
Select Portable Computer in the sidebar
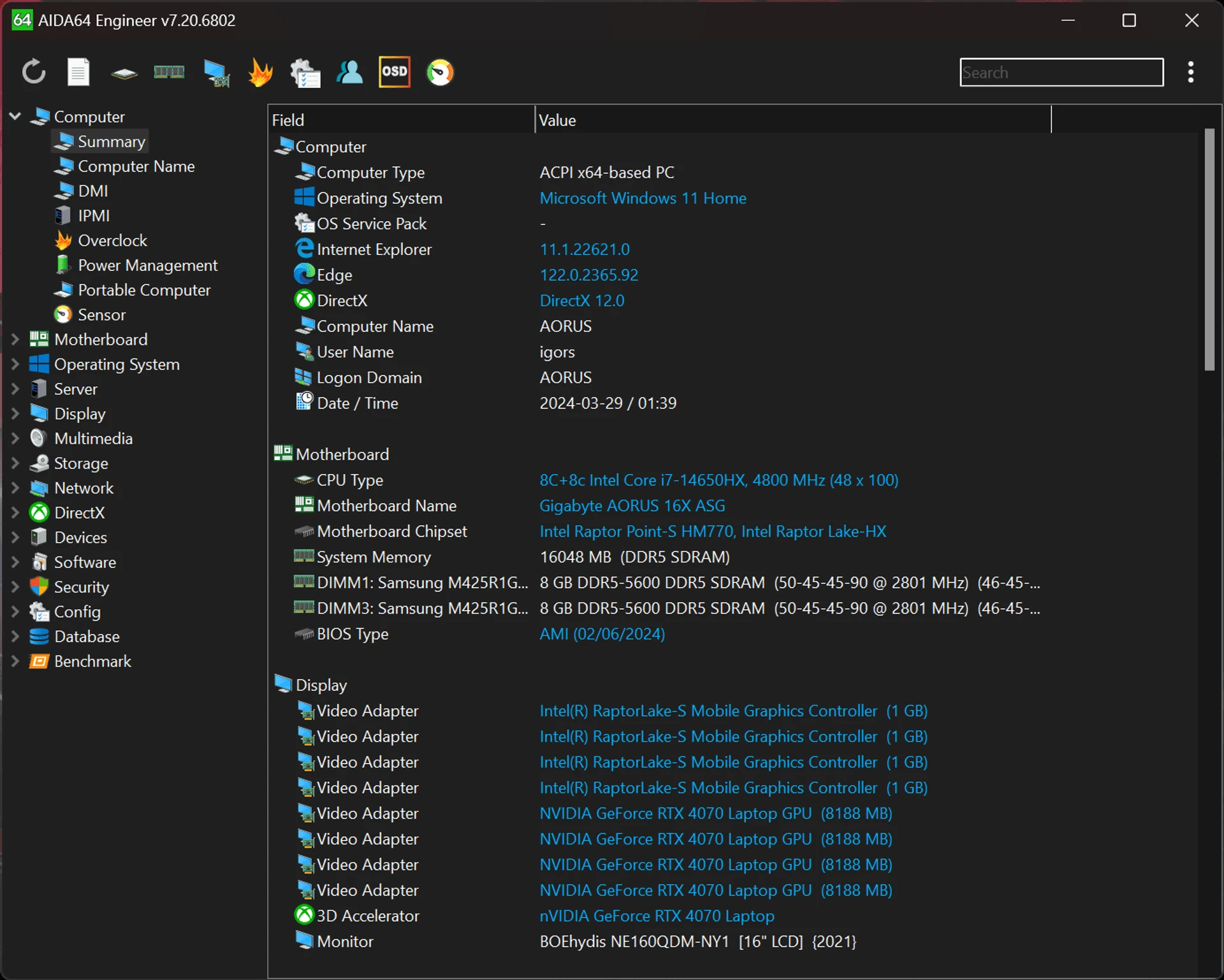pyautogui.click(x=133, y=290)
